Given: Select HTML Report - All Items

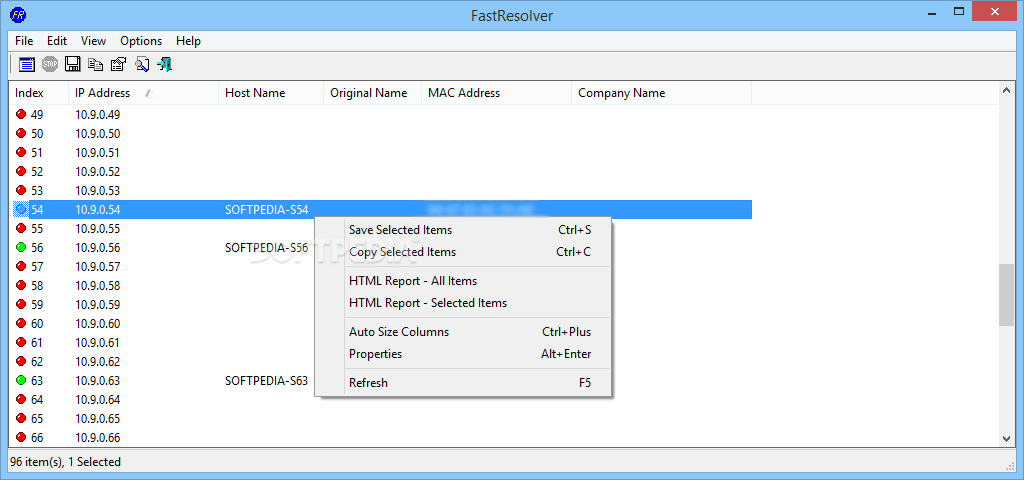Looking at the screenshot, I should tap(463, 281).
